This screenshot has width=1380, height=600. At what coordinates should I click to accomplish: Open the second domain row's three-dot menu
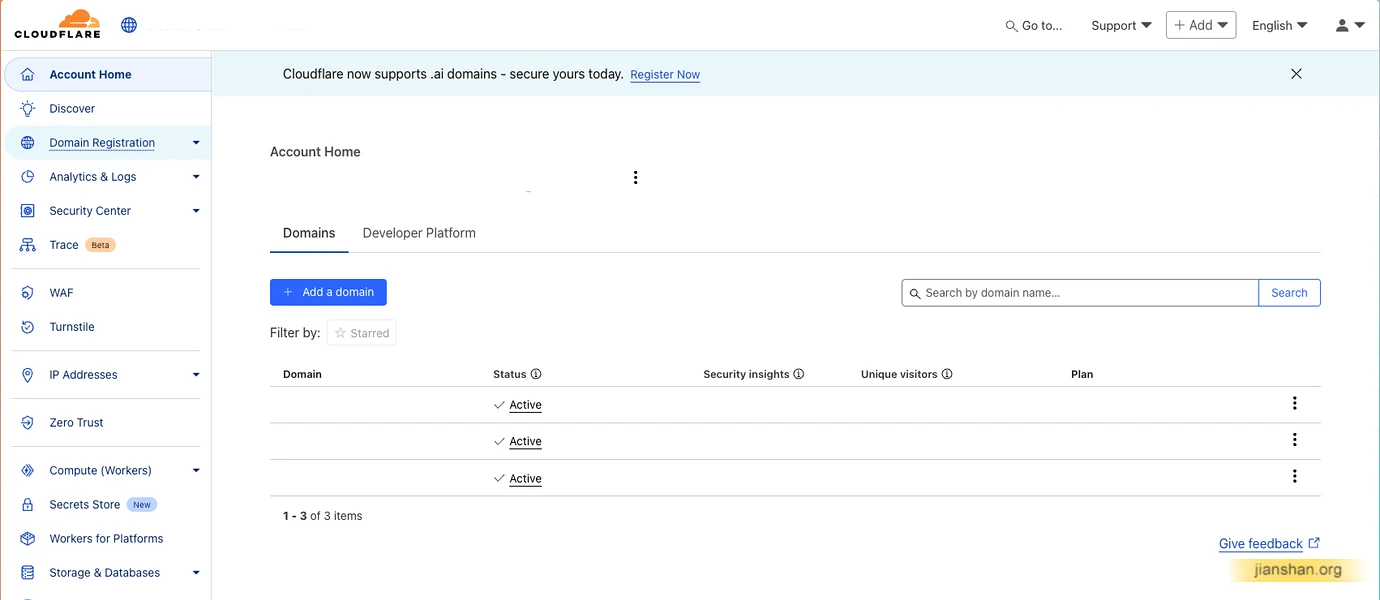tap(1294, 439)
